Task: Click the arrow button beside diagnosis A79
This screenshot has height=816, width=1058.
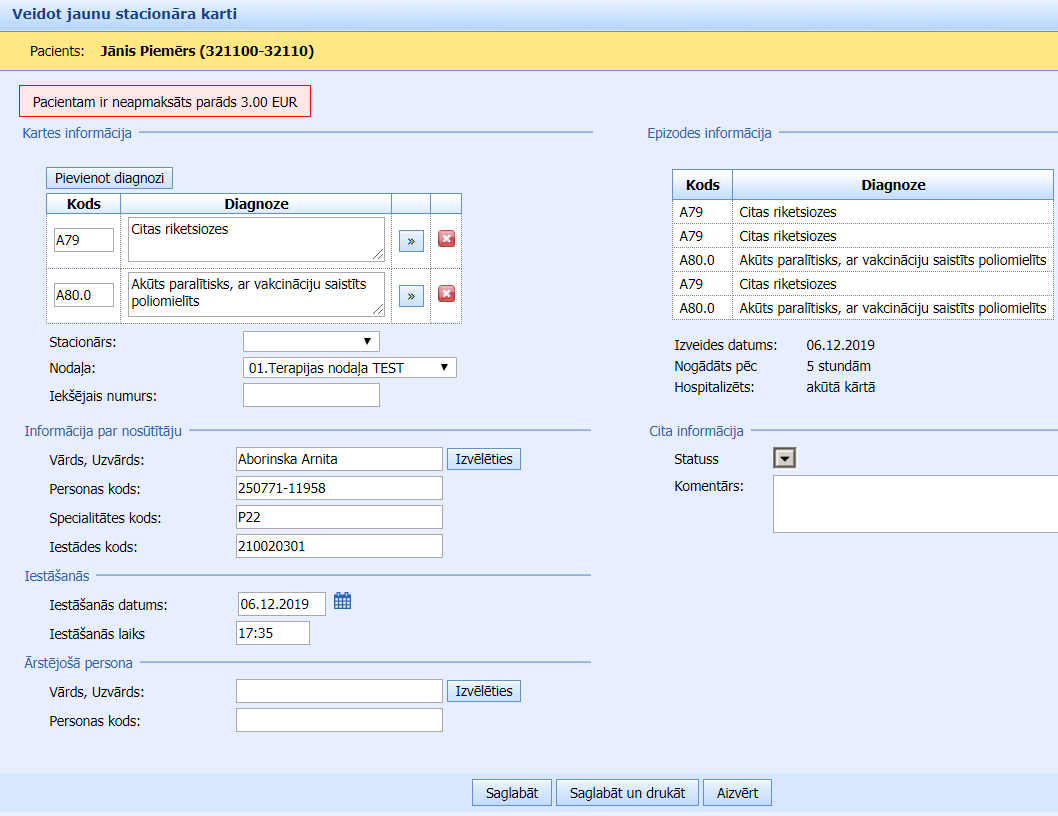Action: [411, 240]
